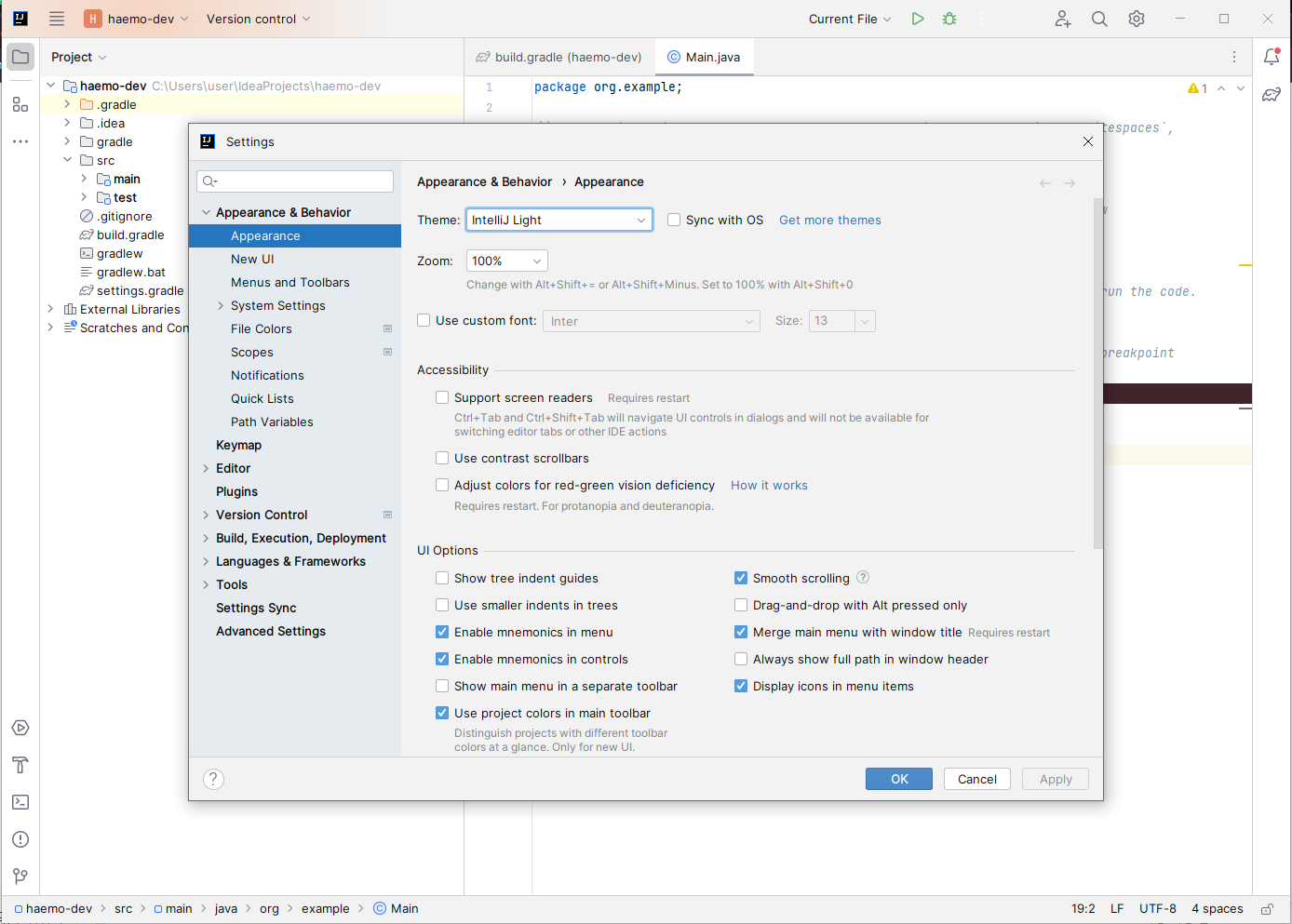This screenshot has height=924, width=1292.
Task: Uncheck Enable mnemonics in menu
Action: click(442, 632)
